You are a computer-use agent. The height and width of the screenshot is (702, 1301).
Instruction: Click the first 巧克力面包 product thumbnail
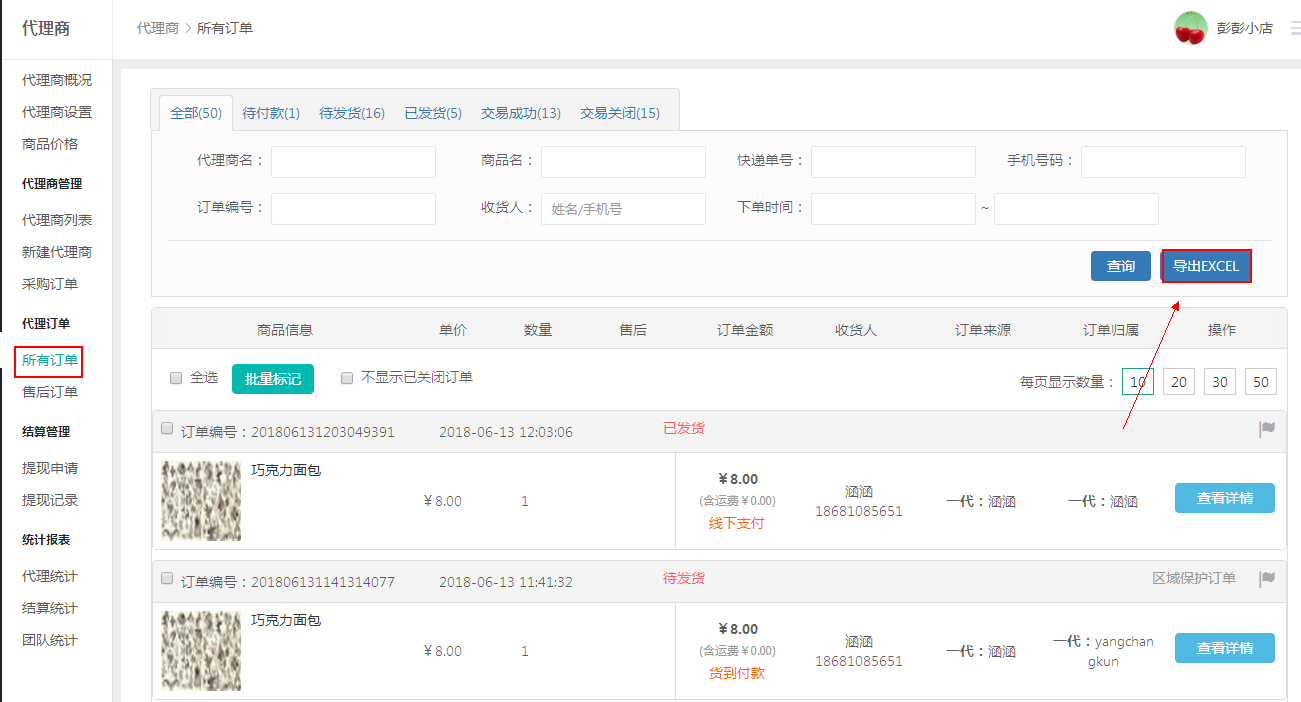click(201, 501)
